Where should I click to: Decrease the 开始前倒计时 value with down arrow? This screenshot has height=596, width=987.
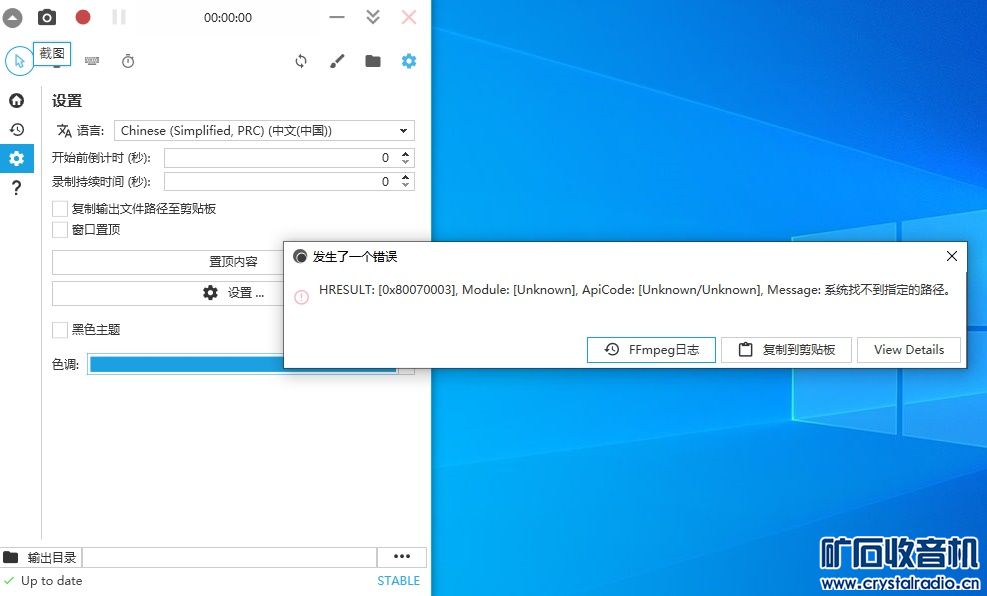tap(405, 162)
